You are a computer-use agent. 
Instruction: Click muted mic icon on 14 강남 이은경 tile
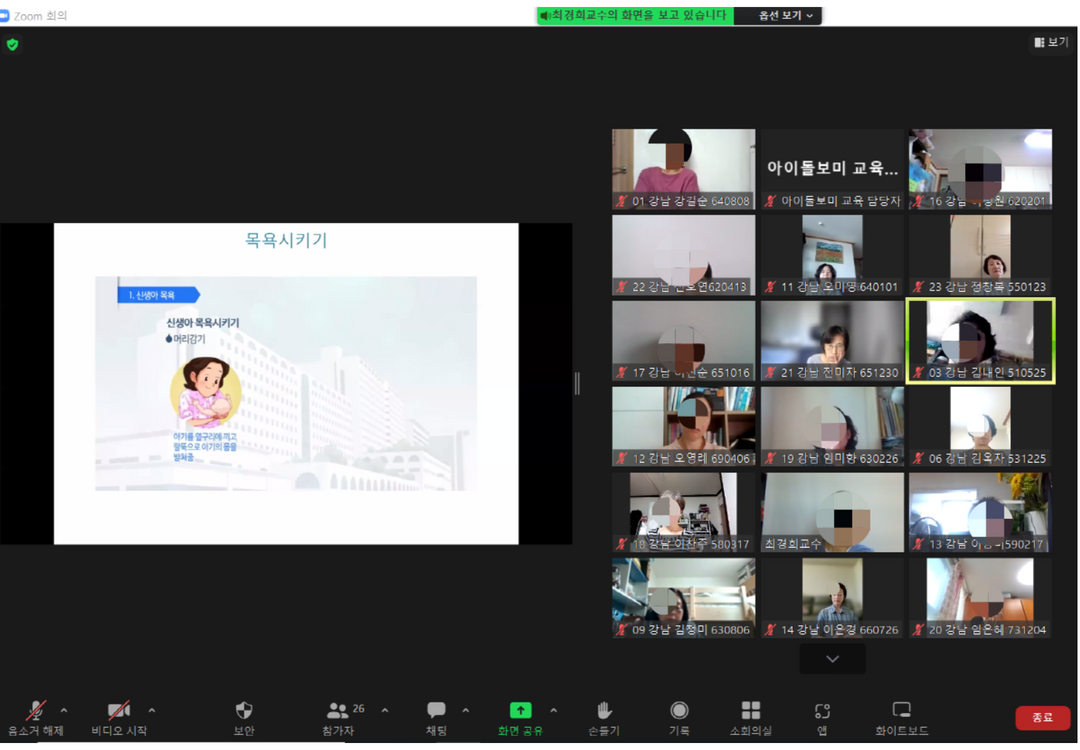770,629
